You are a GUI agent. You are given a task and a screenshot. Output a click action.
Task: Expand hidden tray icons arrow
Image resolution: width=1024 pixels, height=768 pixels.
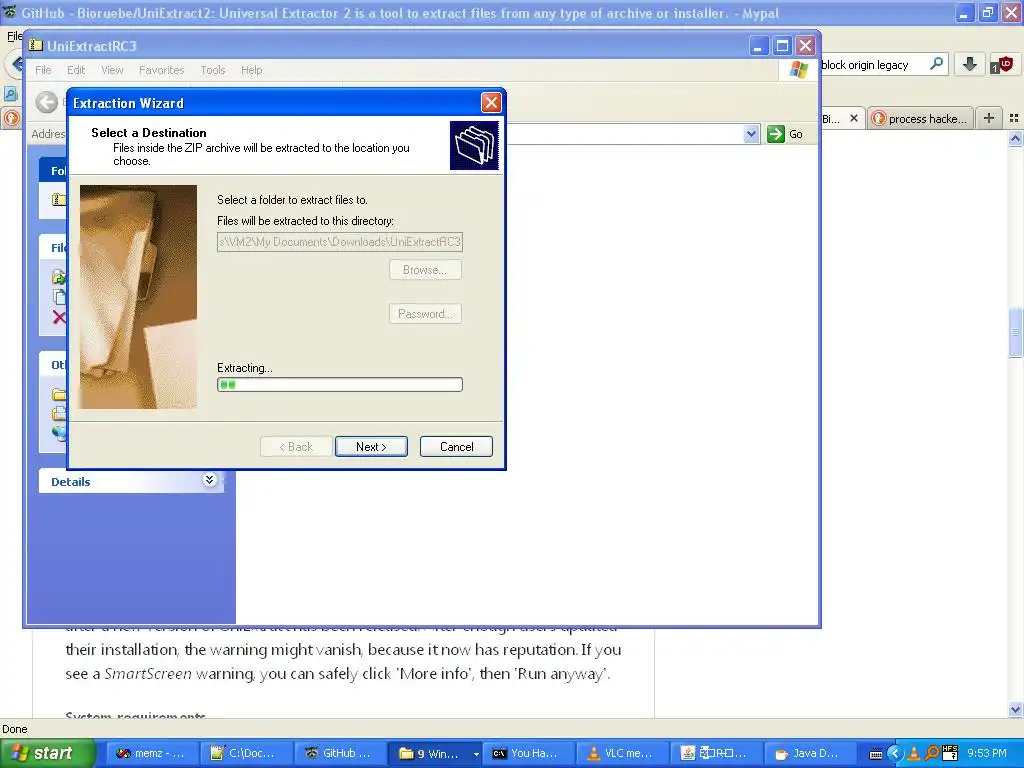tap(895, 754)
